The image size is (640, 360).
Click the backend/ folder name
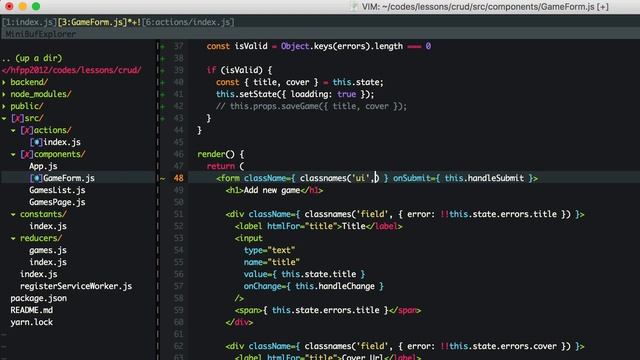point(29,82)
